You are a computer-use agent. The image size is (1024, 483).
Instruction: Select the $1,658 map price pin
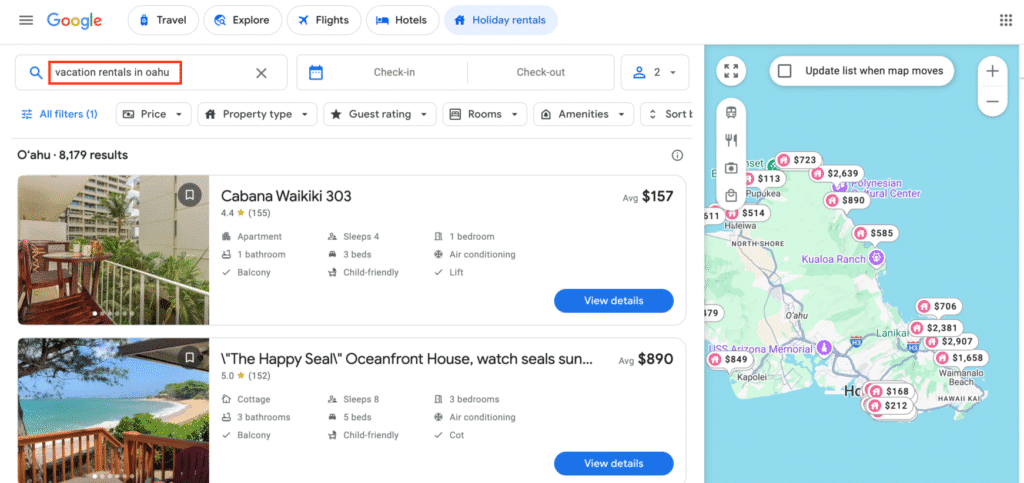coord(960,358)
